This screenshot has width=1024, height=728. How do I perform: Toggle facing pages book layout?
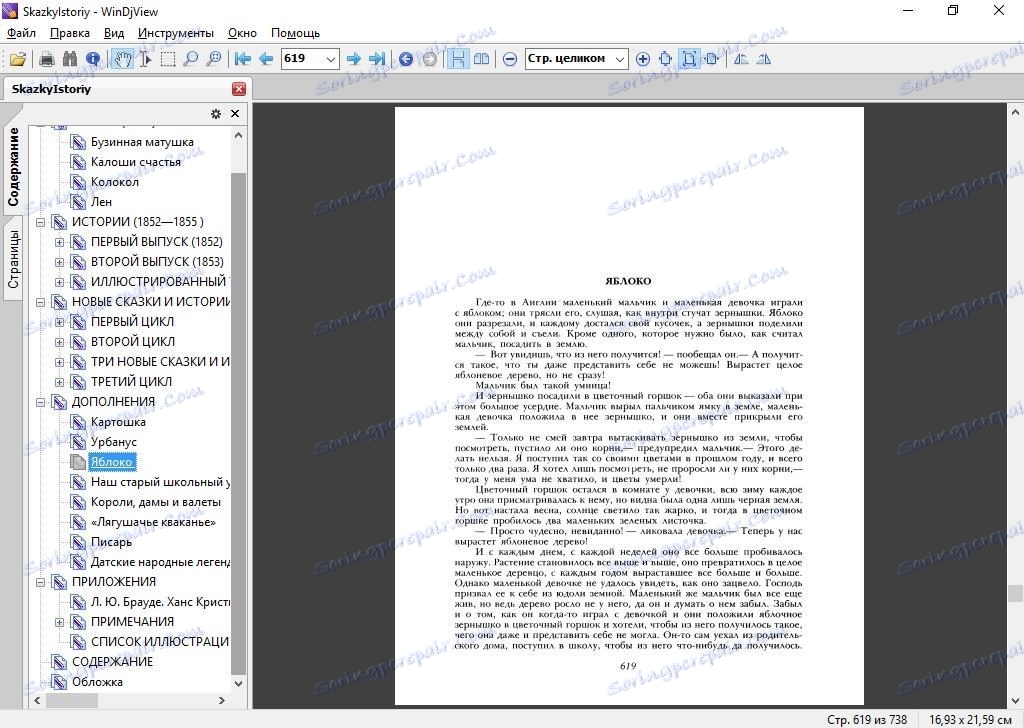(x=481, y=59)
